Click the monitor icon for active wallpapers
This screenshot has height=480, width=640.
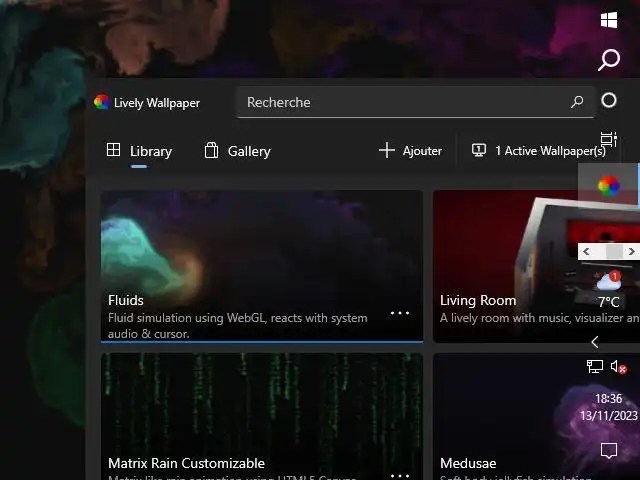click(x=479, y=150)
